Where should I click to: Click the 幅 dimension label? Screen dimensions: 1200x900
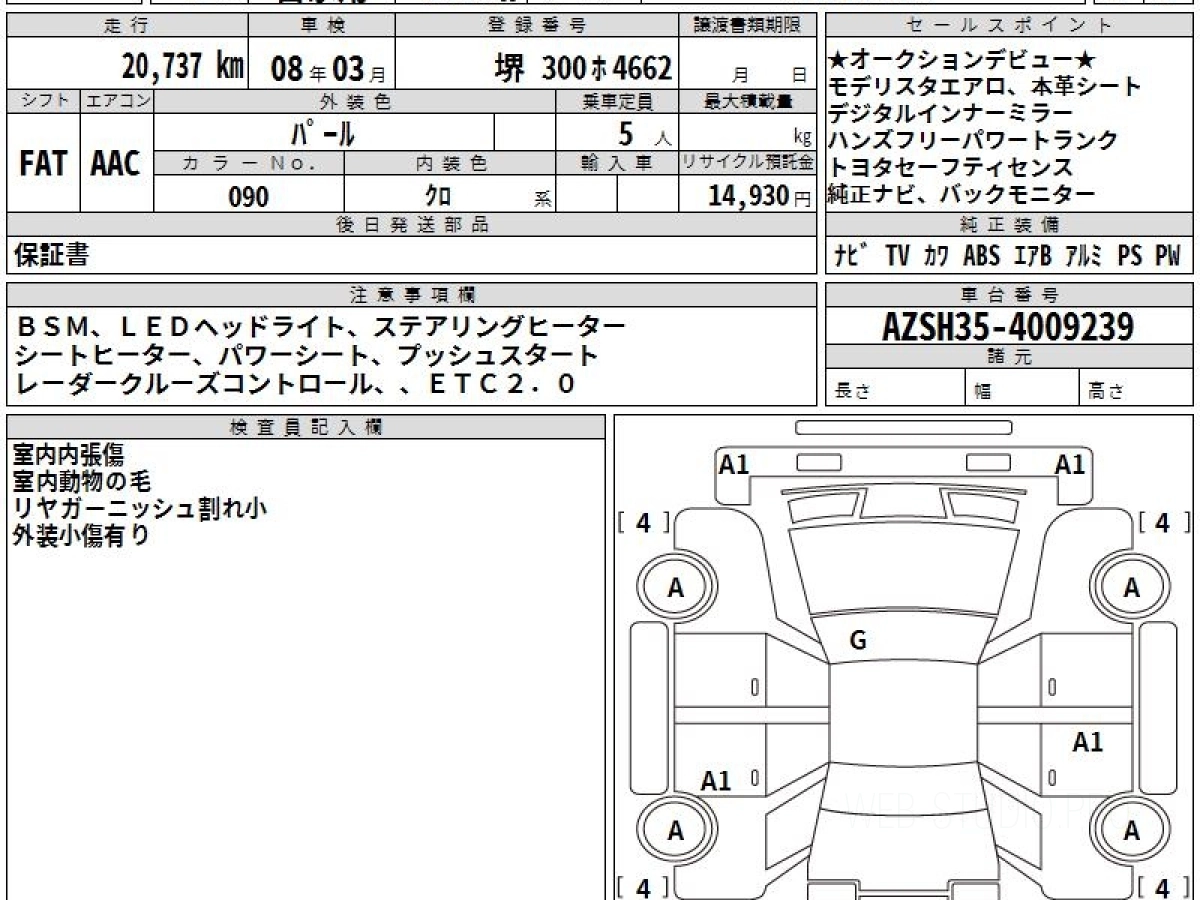coord(983,391)
